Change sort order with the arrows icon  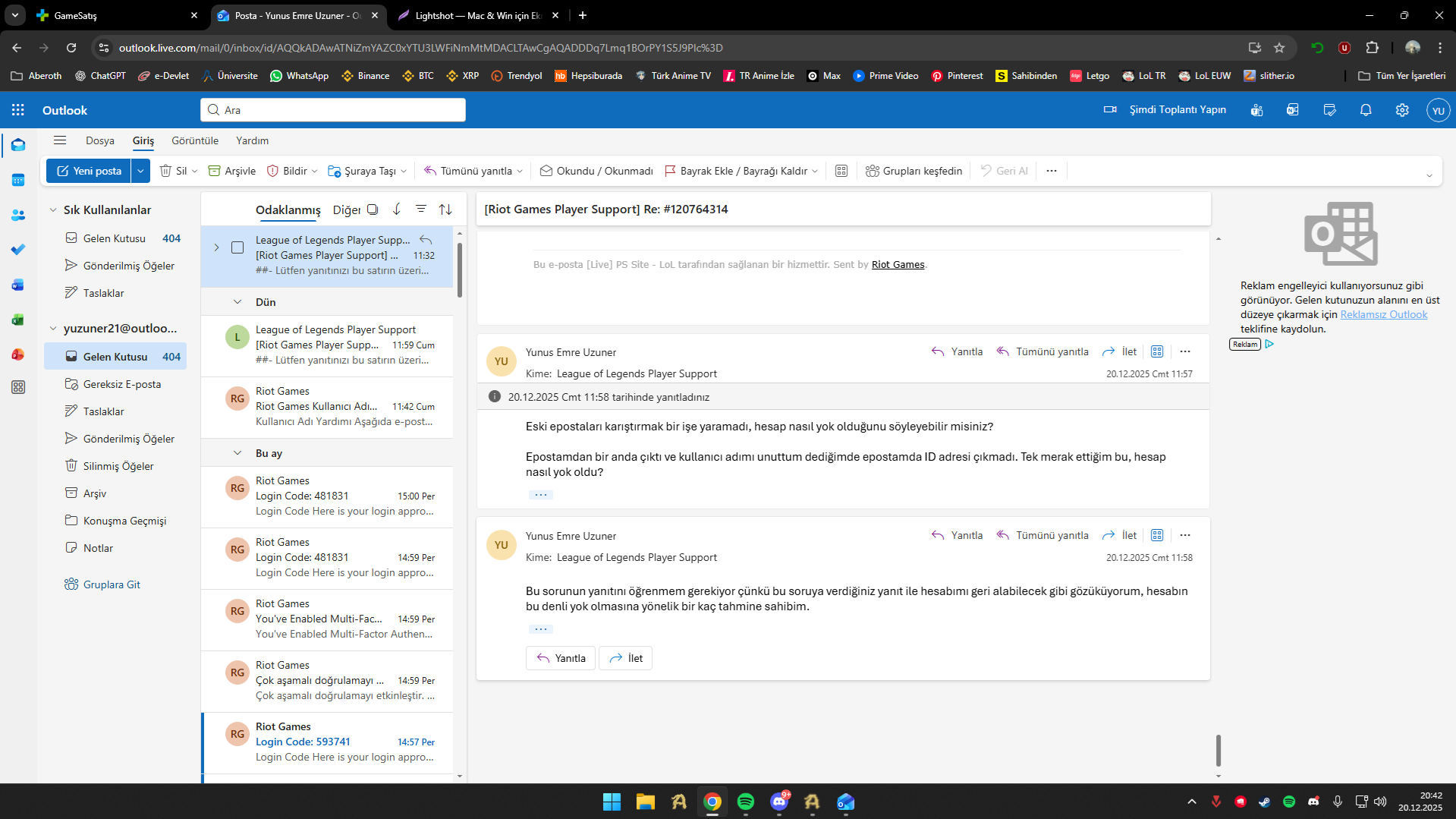(445, 209)
